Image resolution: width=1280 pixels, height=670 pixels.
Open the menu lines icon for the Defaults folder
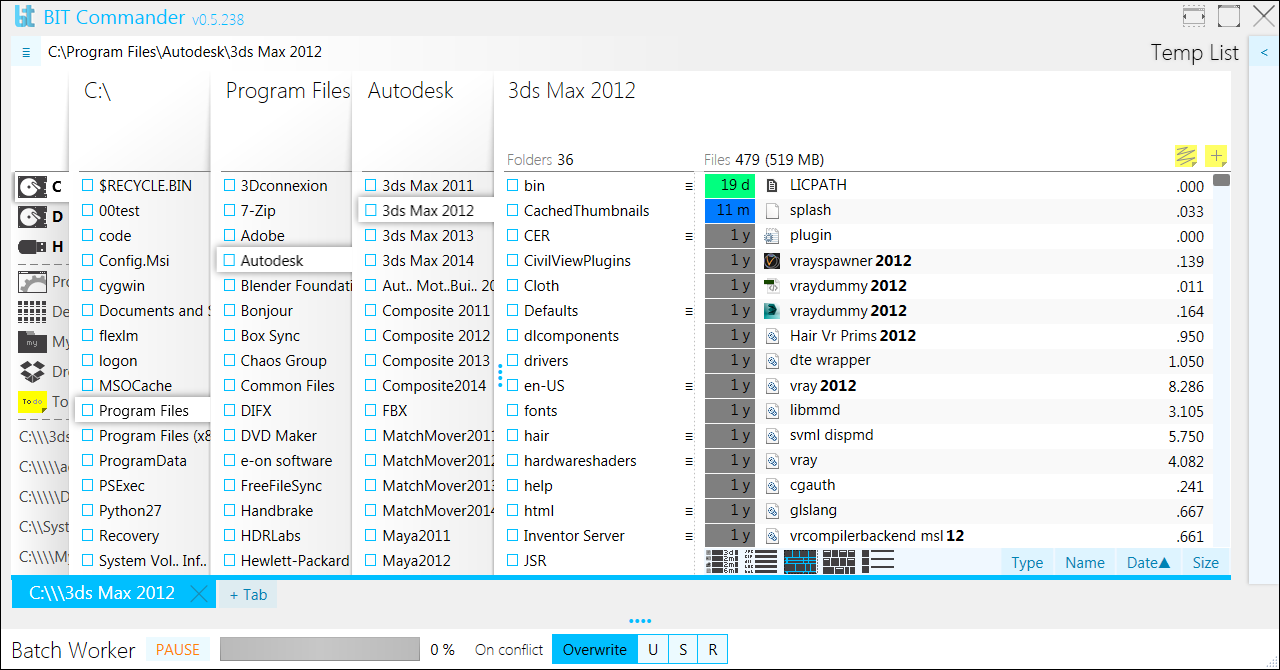click(x=688, y=311)
